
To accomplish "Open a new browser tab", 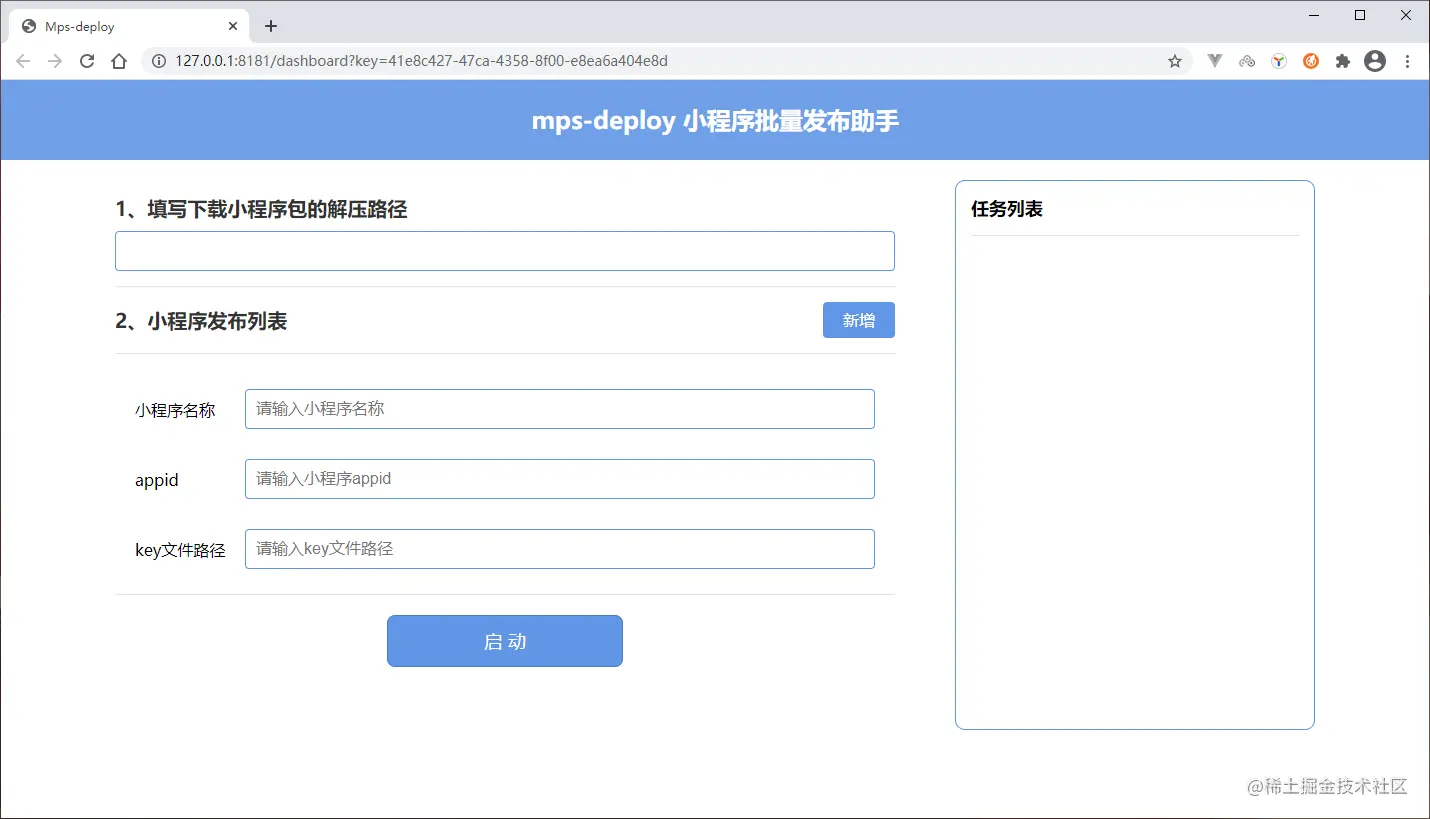I will point(270,26).
